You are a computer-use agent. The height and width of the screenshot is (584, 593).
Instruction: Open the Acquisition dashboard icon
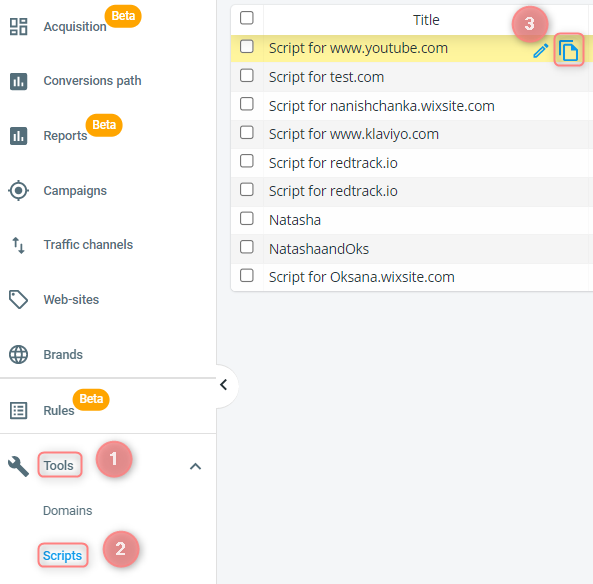(19, 26)
